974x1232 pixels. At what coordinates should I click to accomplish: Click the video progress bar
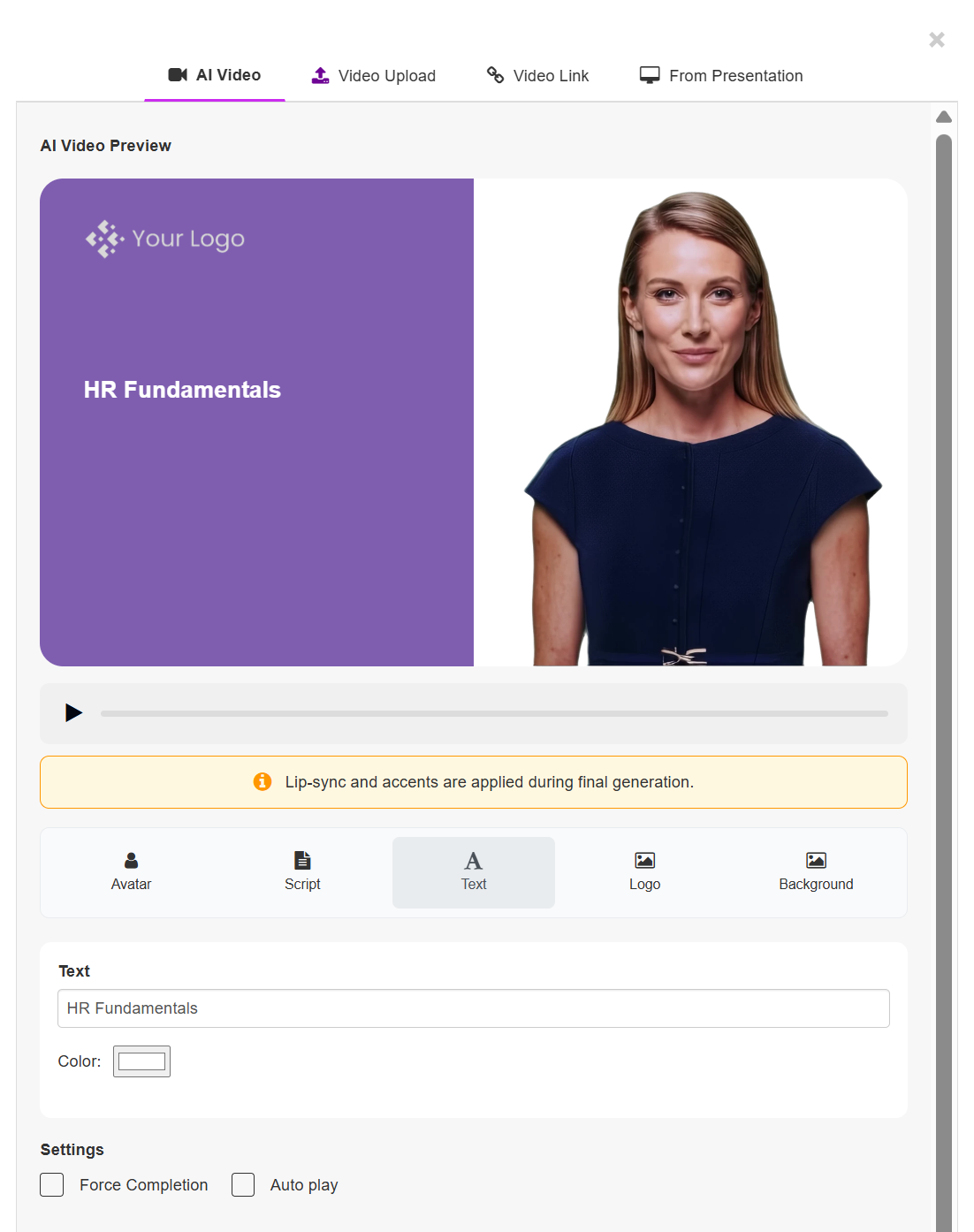[494, 713]
